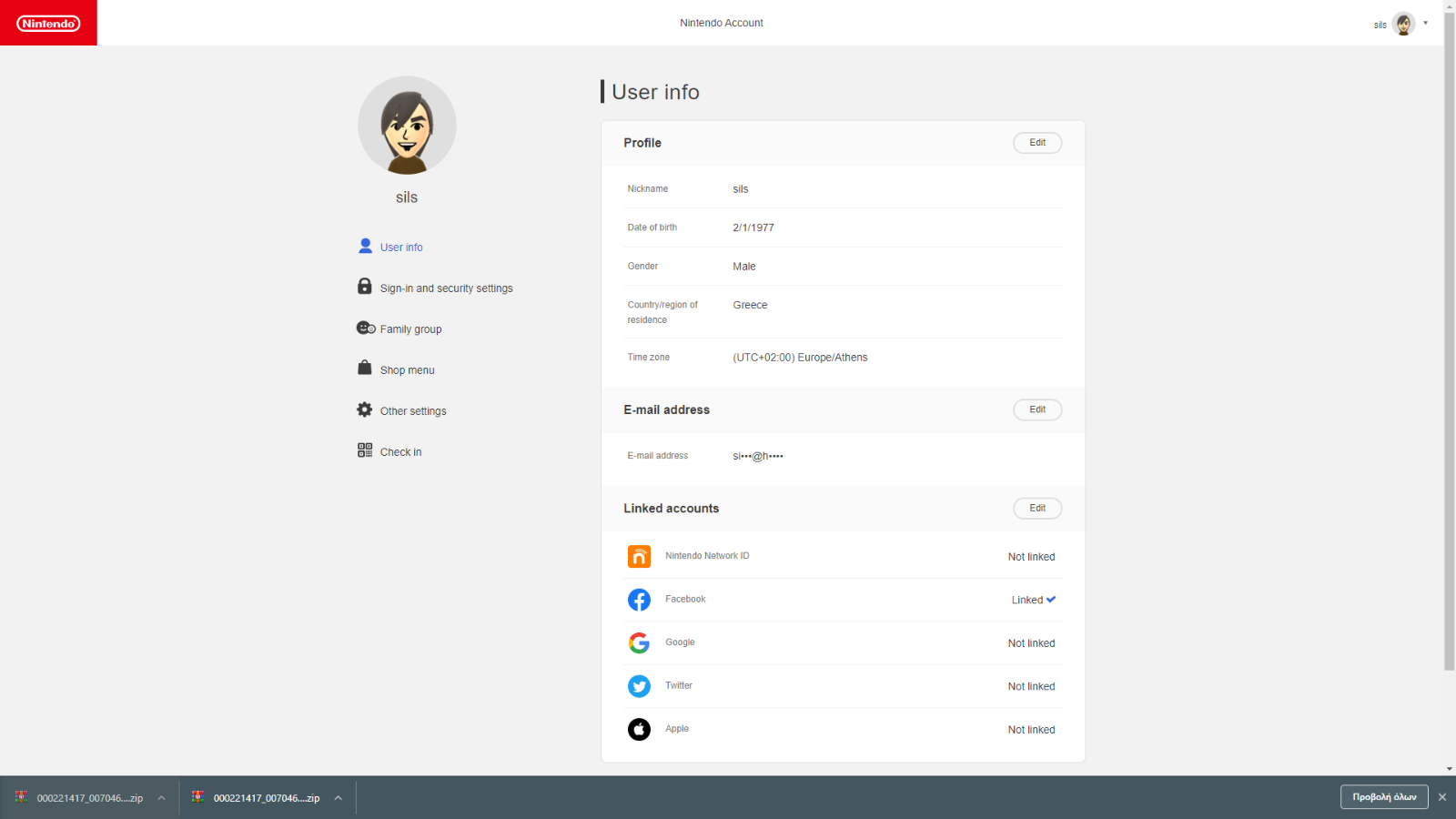Click the Shop menu bag icon
This screenshot has width=1456, height=819.
coord(364,368)
